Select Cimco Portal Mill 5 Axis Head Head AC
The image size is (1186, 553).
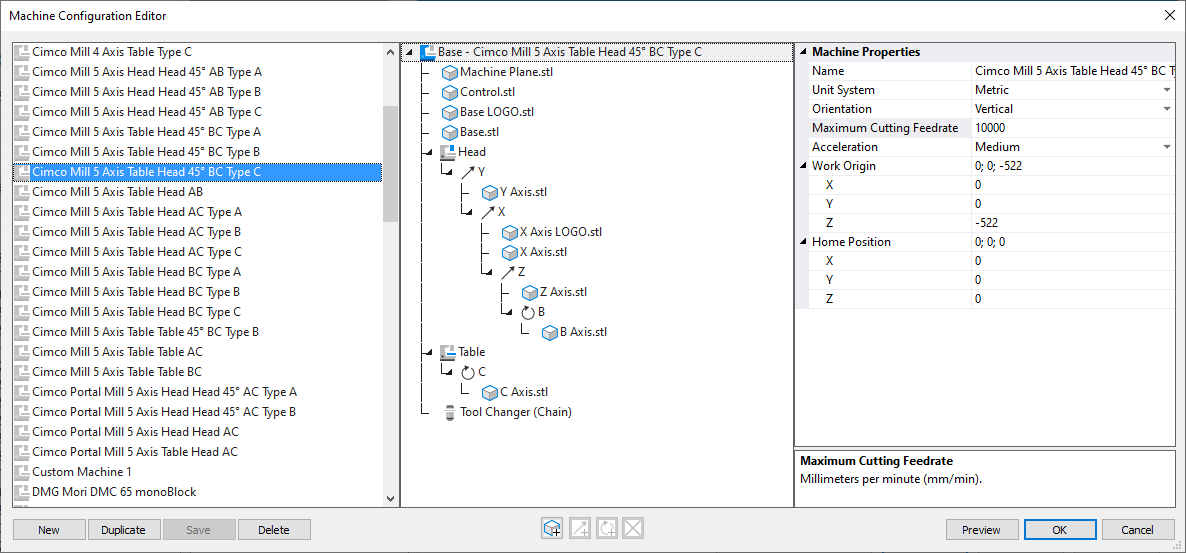point(135,432)
